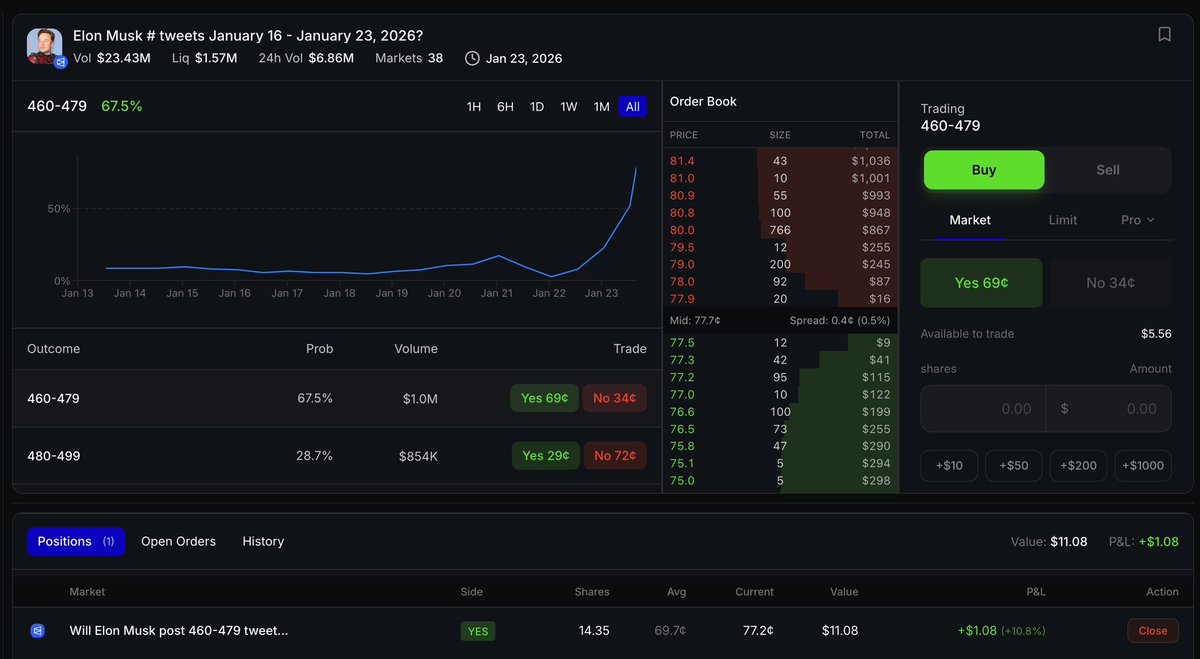Open the Positions tab
The height and width of the screenshot is (659, 1200).
(x=76, y=541)
